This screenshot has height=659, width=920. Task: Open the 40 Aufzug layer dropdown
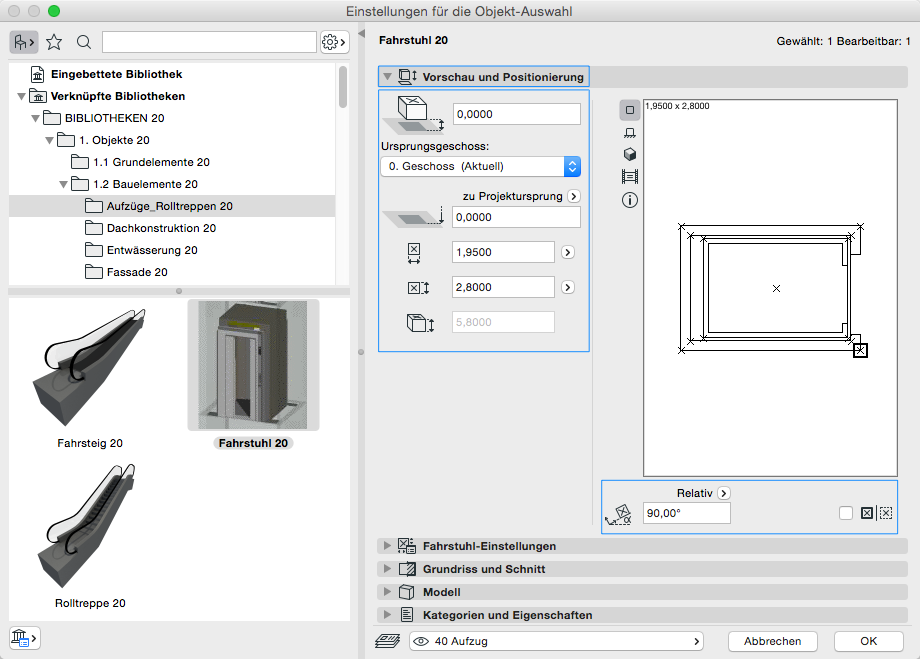click(x=556, y=641)
